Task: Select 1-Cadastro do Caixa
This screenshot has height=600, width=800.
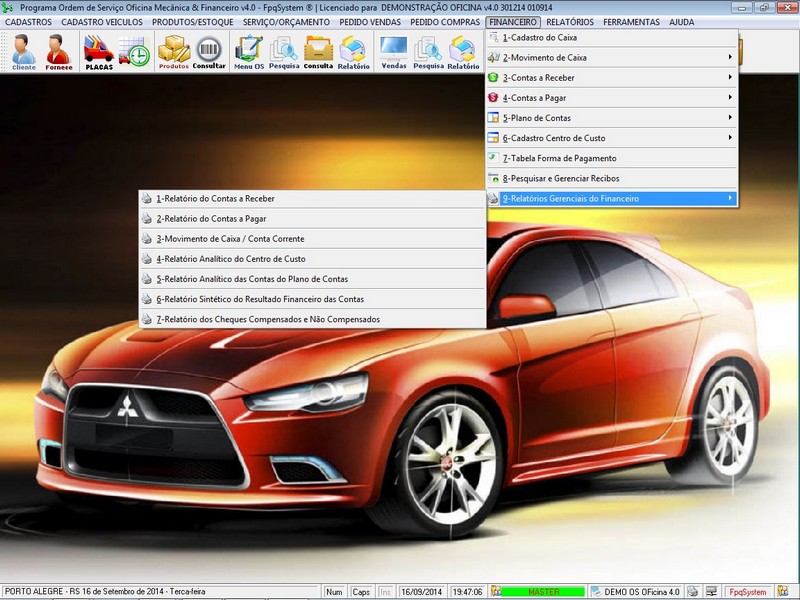Action: coord(612,38)
